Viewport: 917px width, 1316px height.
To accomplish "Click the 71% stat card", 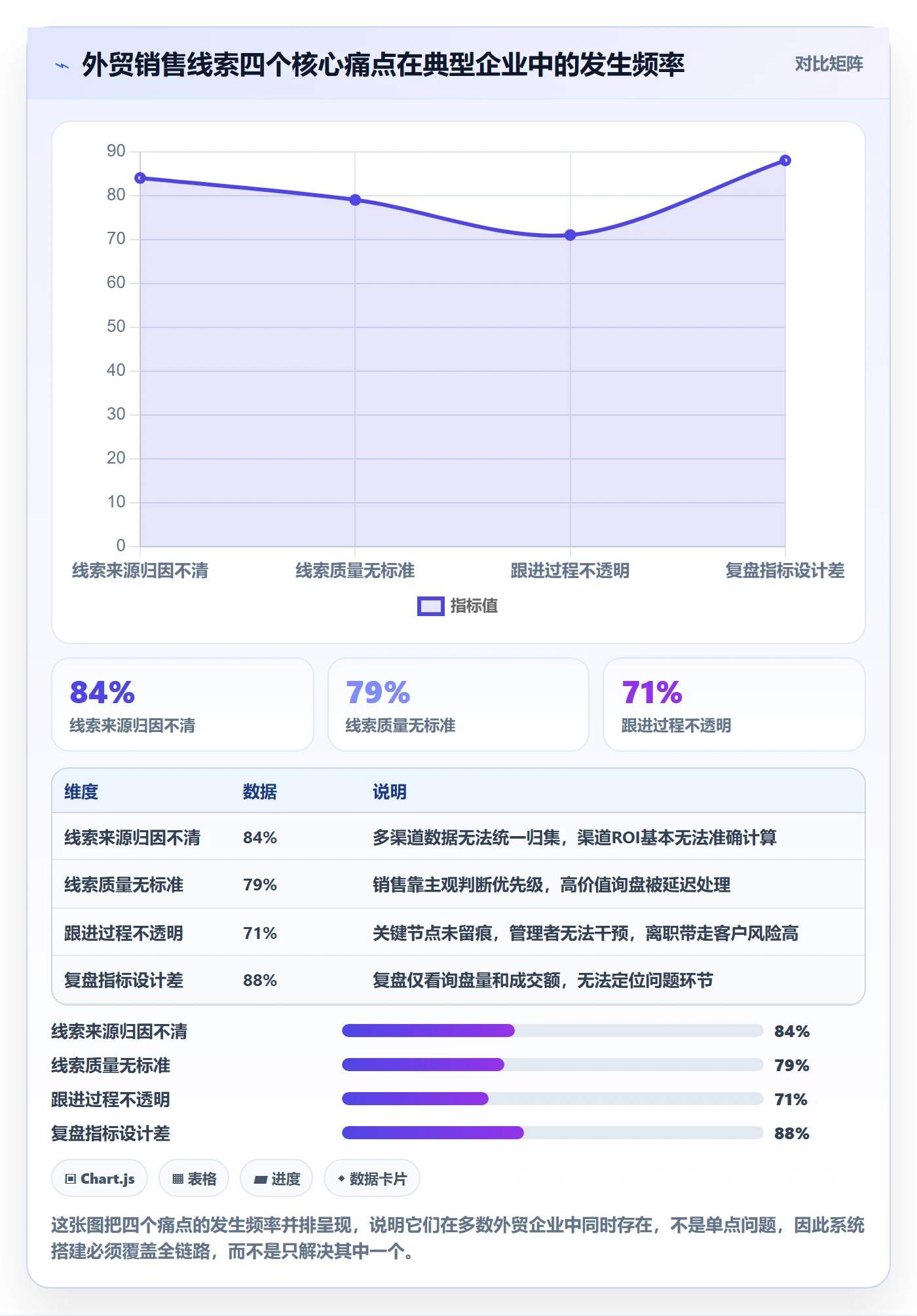I will 734,704.
